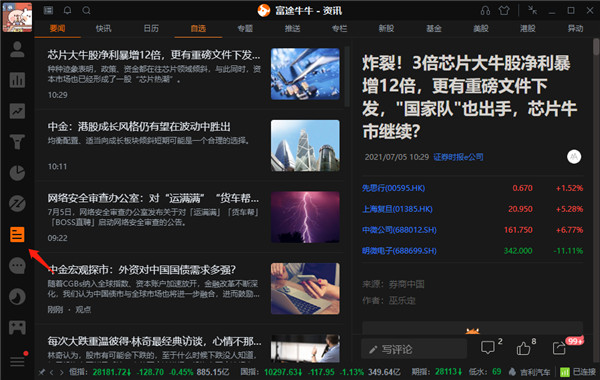Screen dimensions: 600x380
Task: Open the notification bell icon
Action: [x=67, y=10]
